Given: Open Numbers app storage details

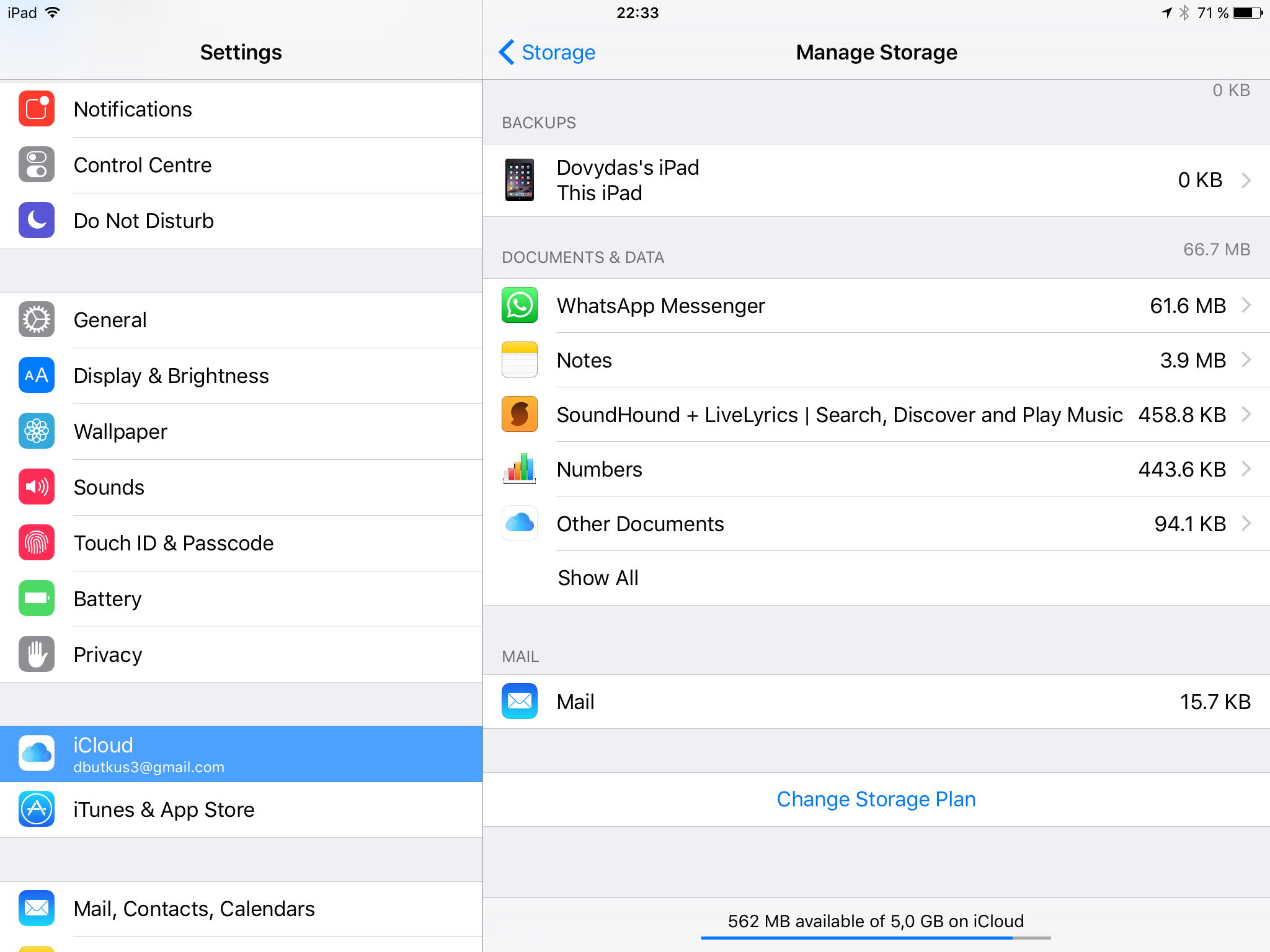Looking at the screenshot, I should pos(877,468).
